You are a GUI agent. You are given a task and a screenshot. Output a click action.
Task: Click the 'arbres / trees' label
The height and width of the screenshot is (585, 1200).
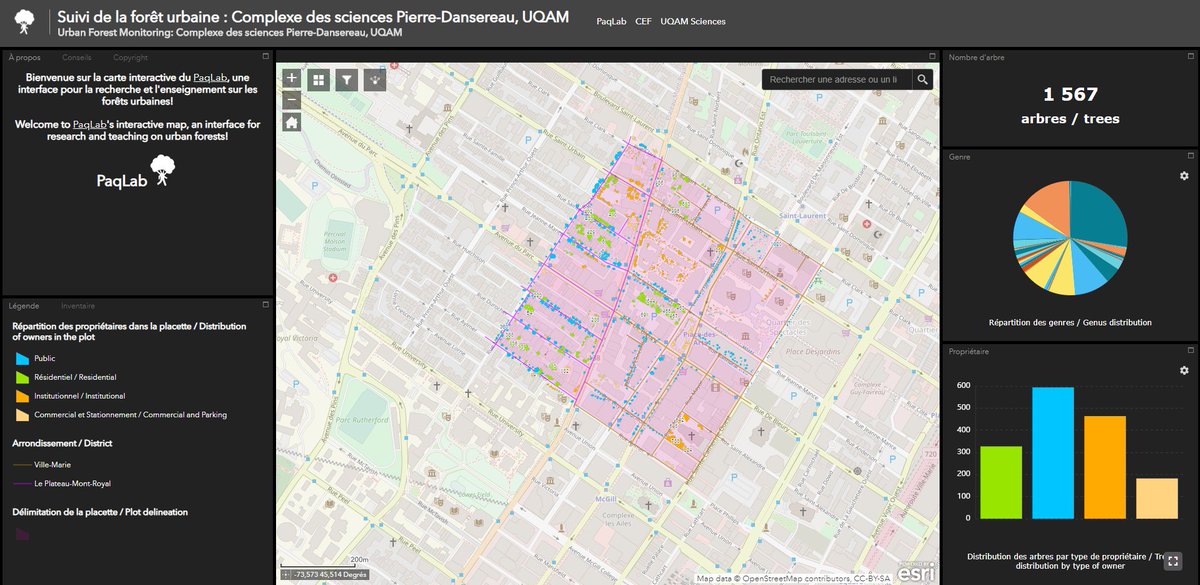pyautogui.click(x=1070, y=118)
